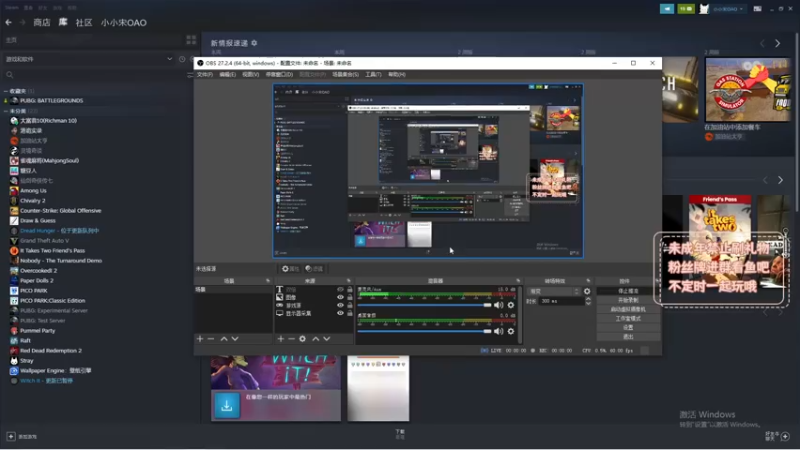800x450 pixels.
Task: Adjust the microphone volume slider
Action: (424, 305)
